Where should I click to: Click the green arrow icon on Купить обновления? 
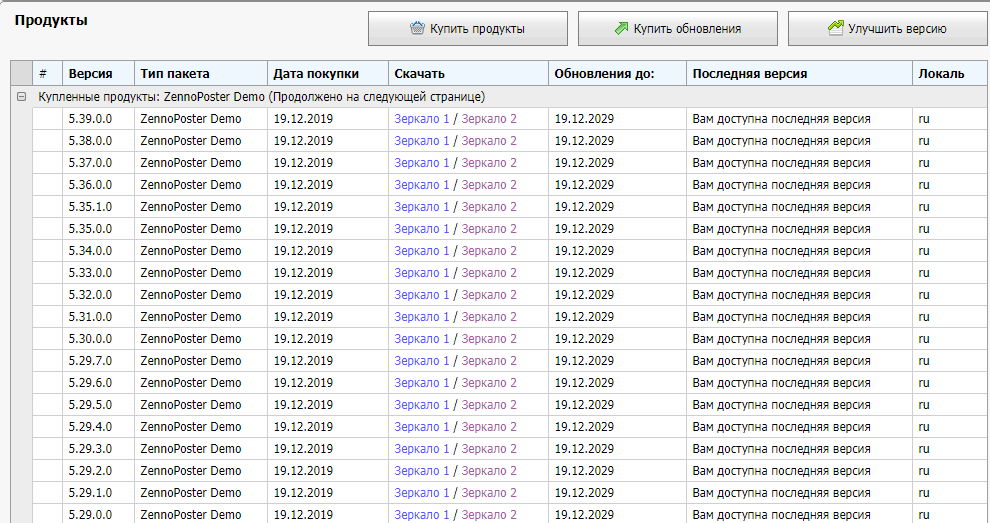(x=622, y=28)
